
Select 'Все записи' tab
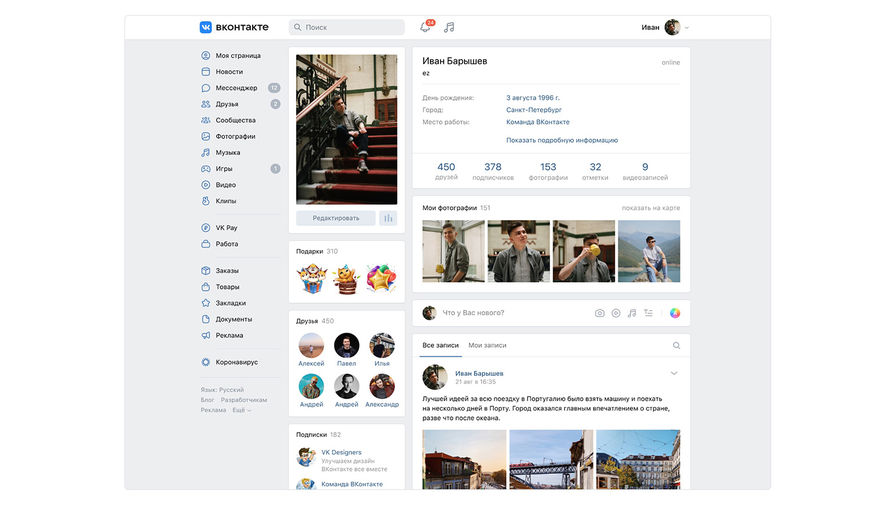(x=440, y=345)
